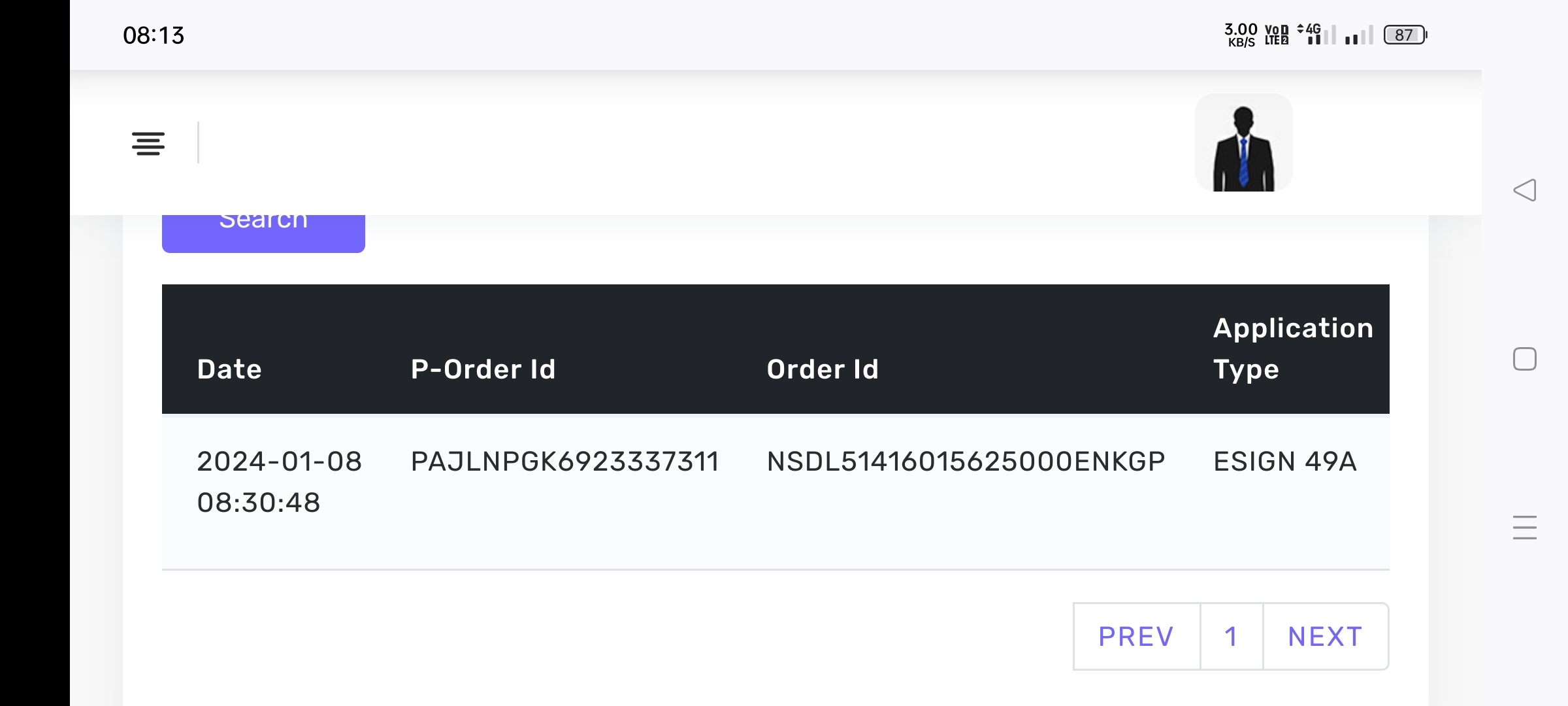Go to PREV page of results
The height and width of the screenshot is (706, 1568).
coord(1136,637)
